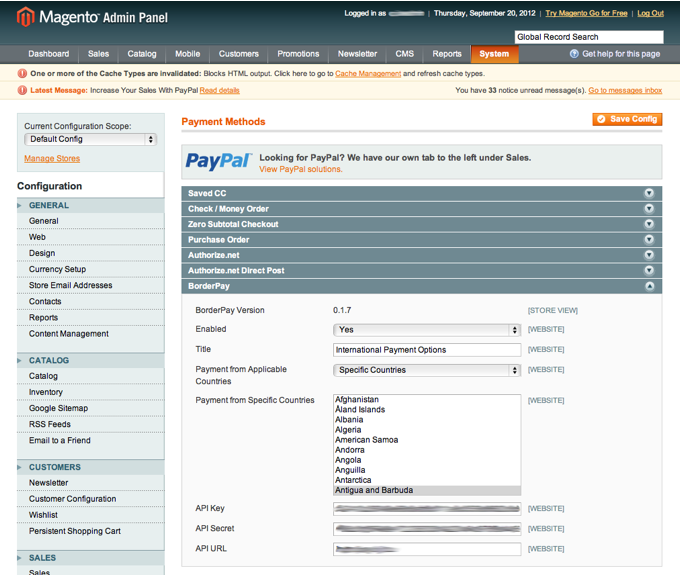This screenshot has height=575, width=680.
Task: Select Andorra in the countries list
Action: (x=427, y=450)
